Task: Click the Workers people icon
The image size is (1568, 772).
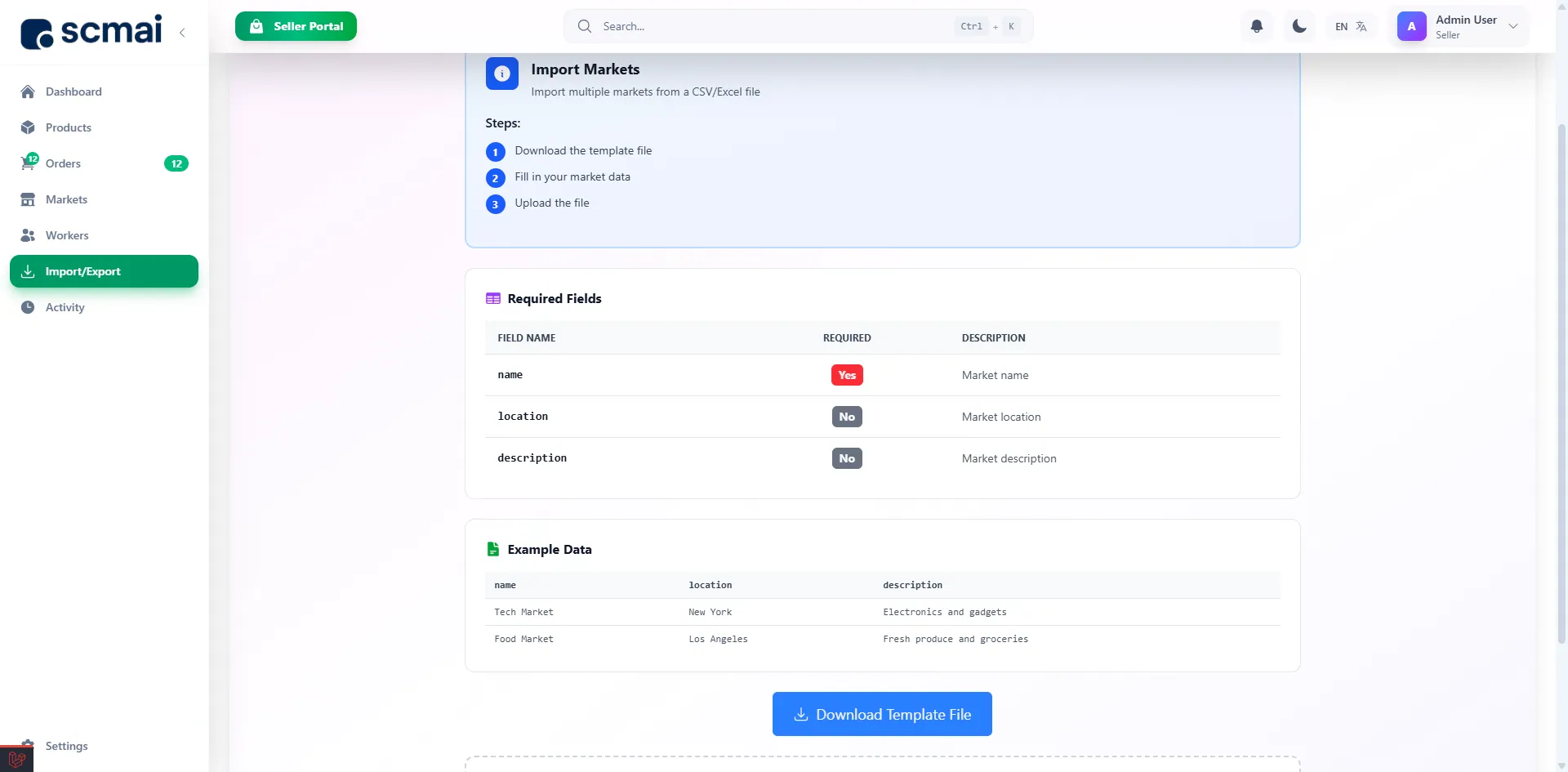Action: pyautogui.click(x=28, y=235)
